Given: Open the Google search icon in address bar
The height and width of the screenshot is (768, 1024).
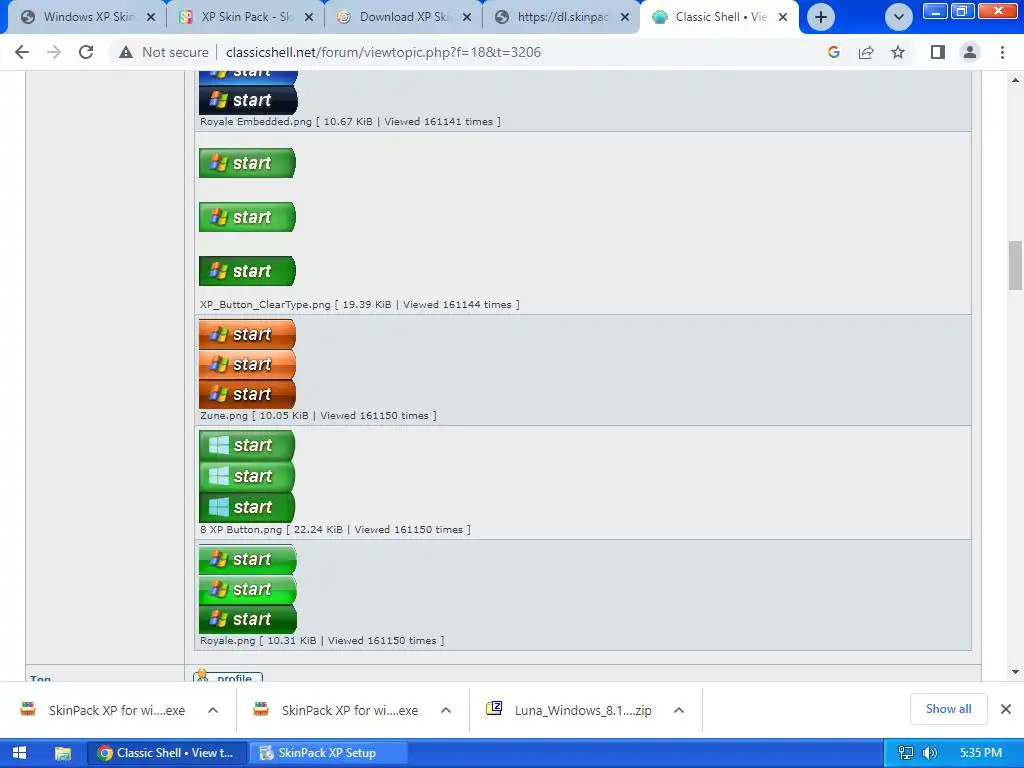Looking at the screenshot, I should [x=833, y=52].
